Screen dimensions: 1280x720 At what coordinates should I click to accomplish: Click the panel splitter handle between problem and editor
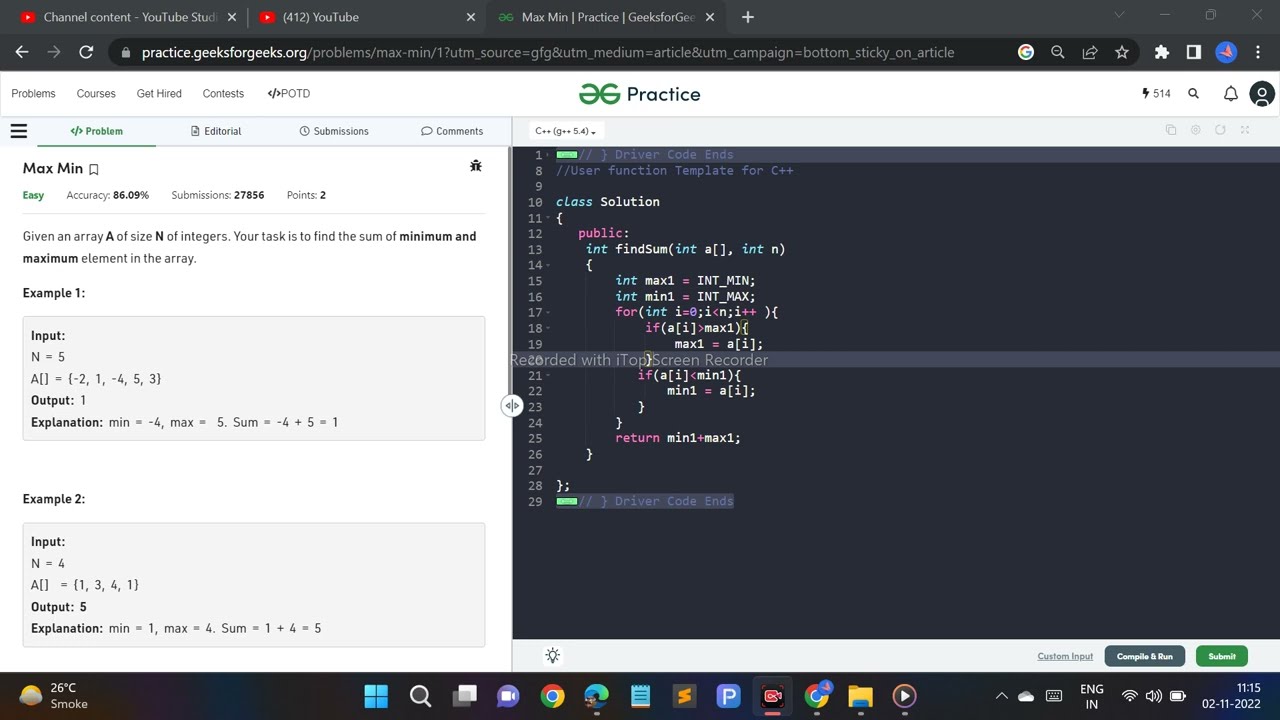click(512, 405)
